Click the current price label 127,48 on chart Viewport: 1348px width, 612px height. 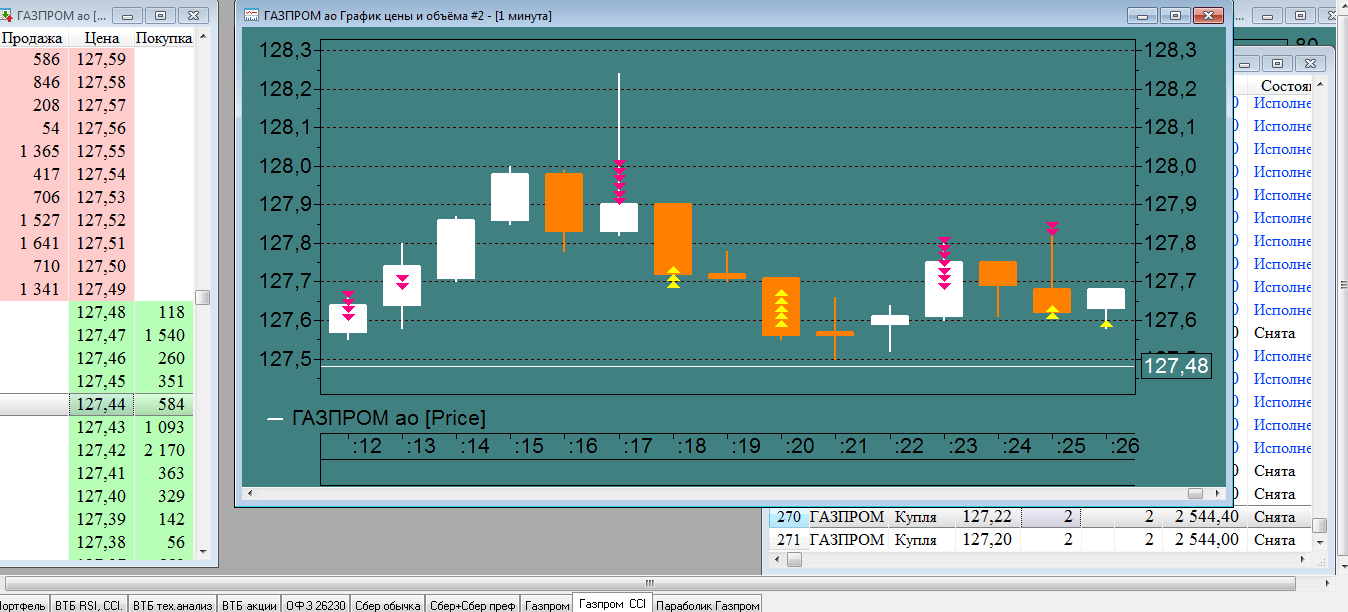(1176, 366)
